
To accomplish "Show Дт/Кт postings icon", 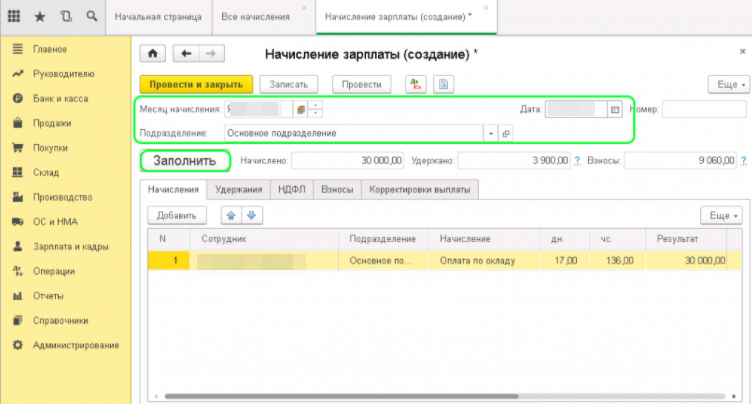I will click(x=415, y=84).
